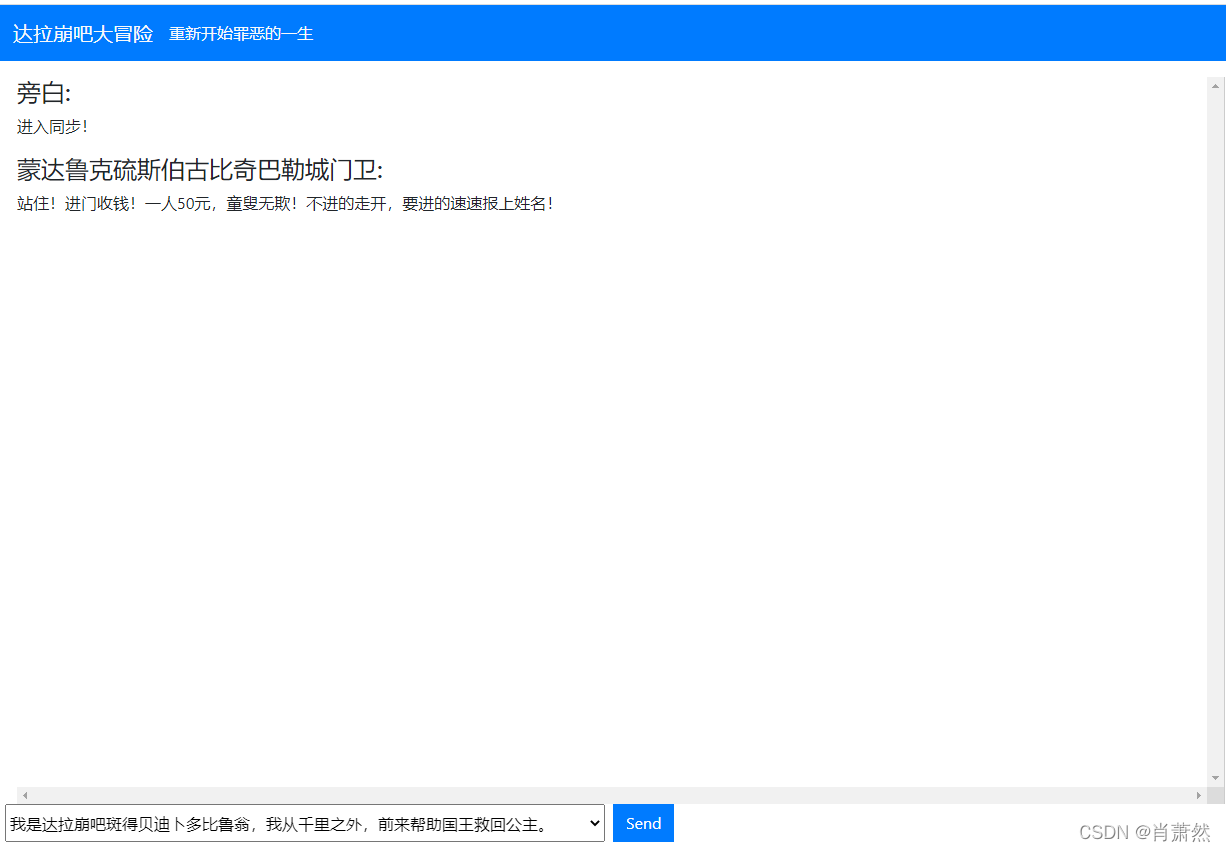Click the horizontal scrollbar right arrow
The width and height of the screenshot is (1226, 852).
click(x=1198, y=794)
